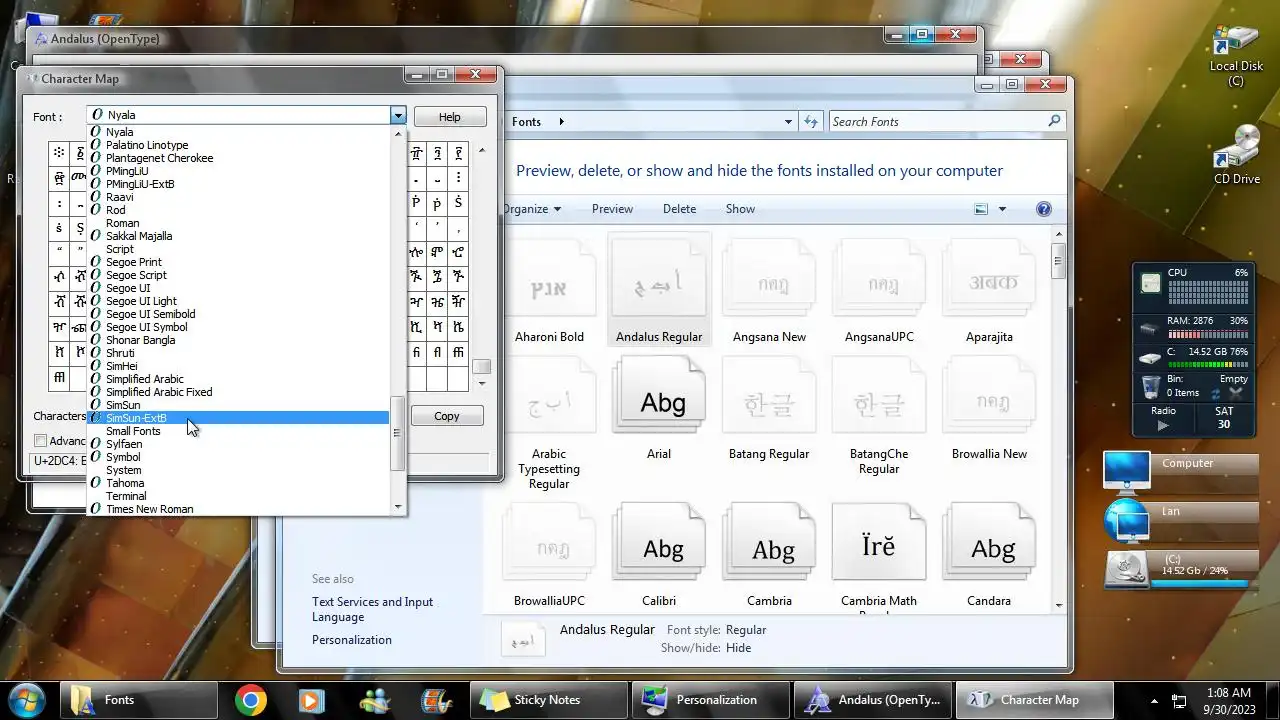Switch to Personalization taskbar button
The width and height of the screenshot is (1280, 720).
[x=712, y=700]
